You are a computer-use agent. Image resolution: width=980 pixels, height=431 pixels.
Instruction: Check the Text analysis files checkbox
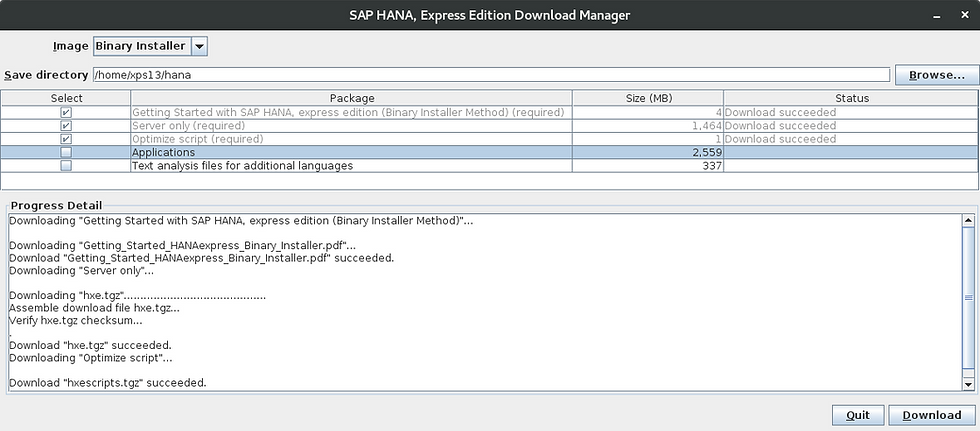click(66, 166)
